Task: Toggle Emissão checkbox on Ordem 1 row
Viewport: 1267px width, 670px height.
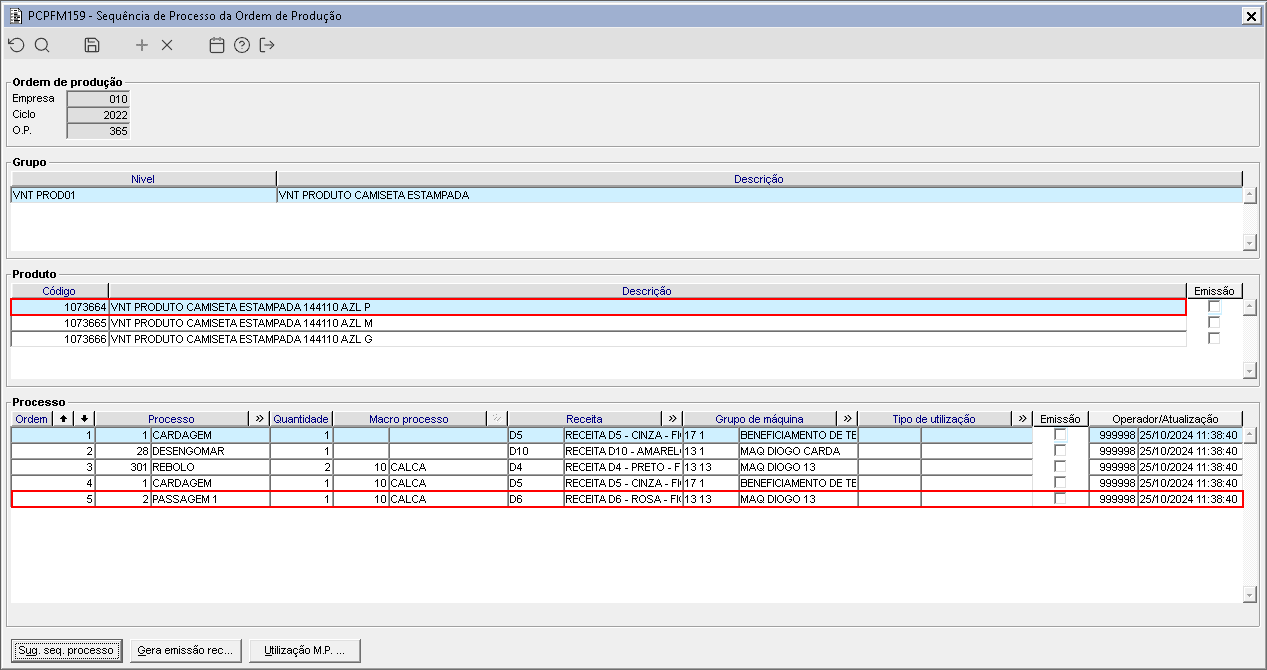Action: (1060, 435)
